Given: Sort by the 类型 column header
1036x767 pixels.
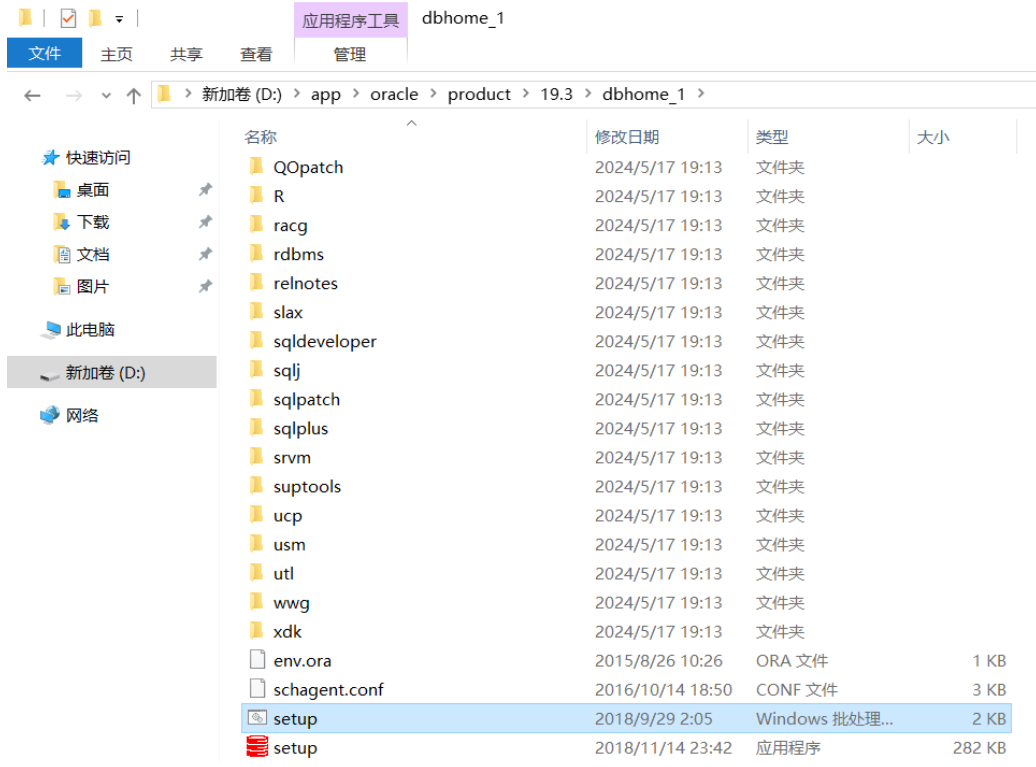Looking at the screenshot, I should click(x=771, y=137).
